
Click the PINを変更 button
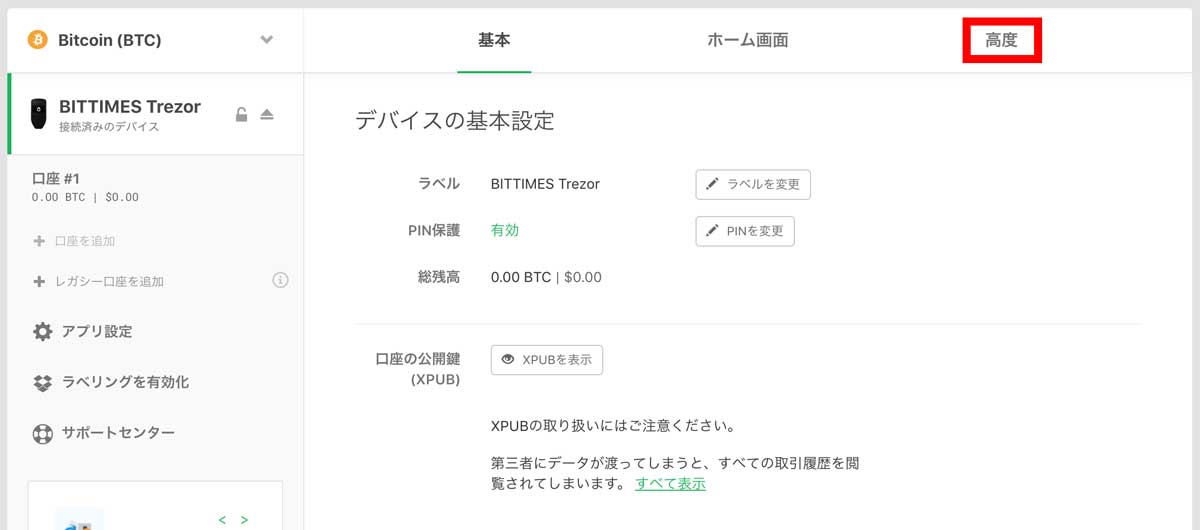pyautogui.click(x=745, y=231)
